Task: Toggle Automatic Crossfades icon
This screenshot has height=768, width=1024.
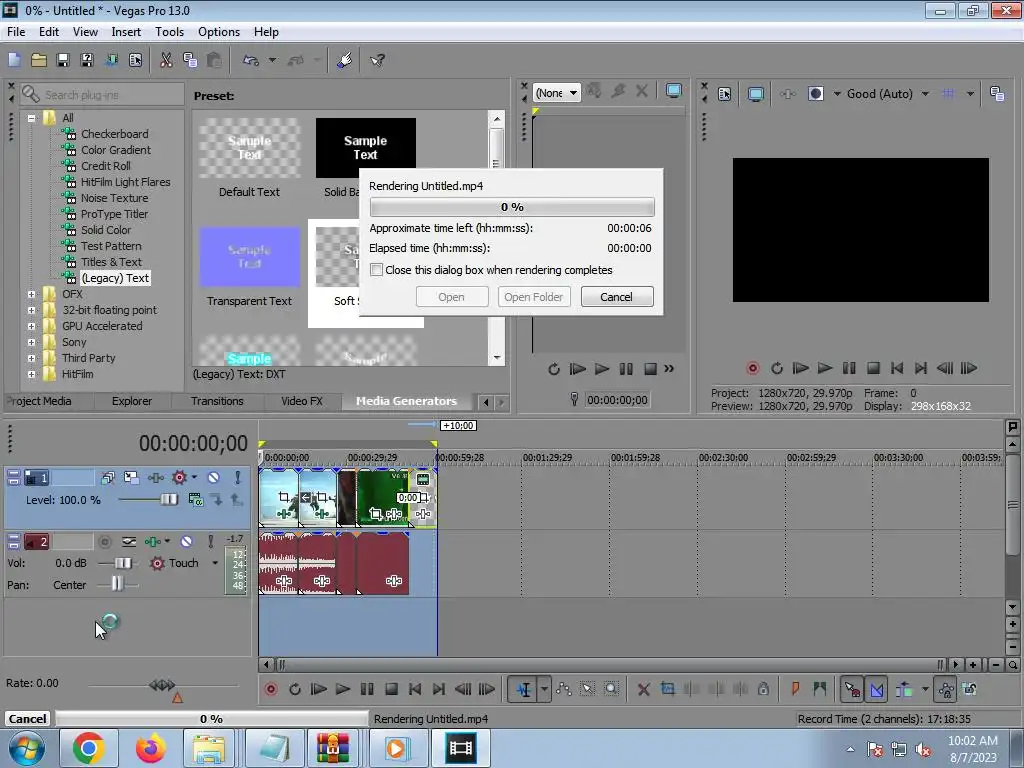Action: [x=877, y=689]
